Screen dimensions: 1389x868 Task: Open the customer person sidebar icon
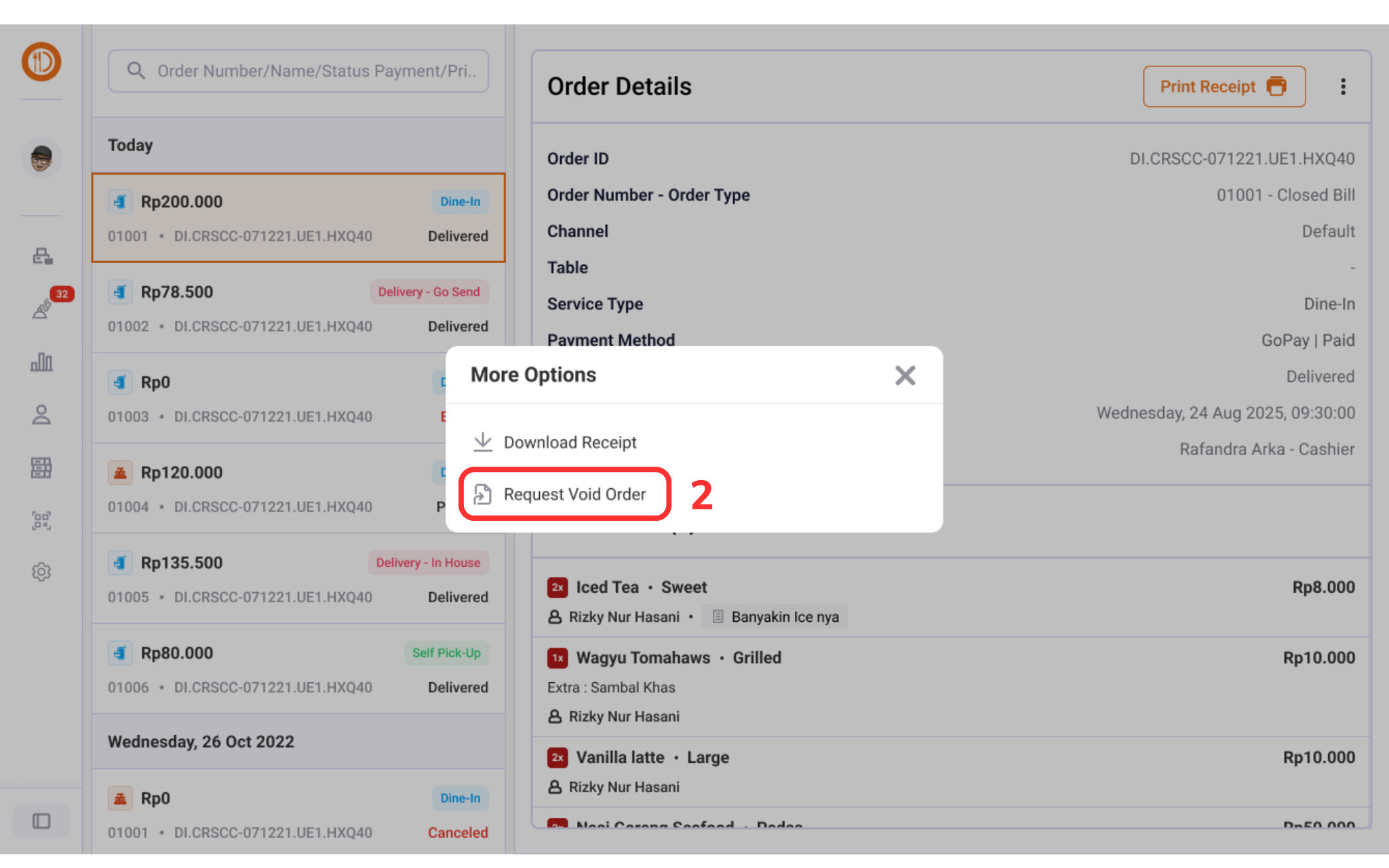click(x=41, y=414)
